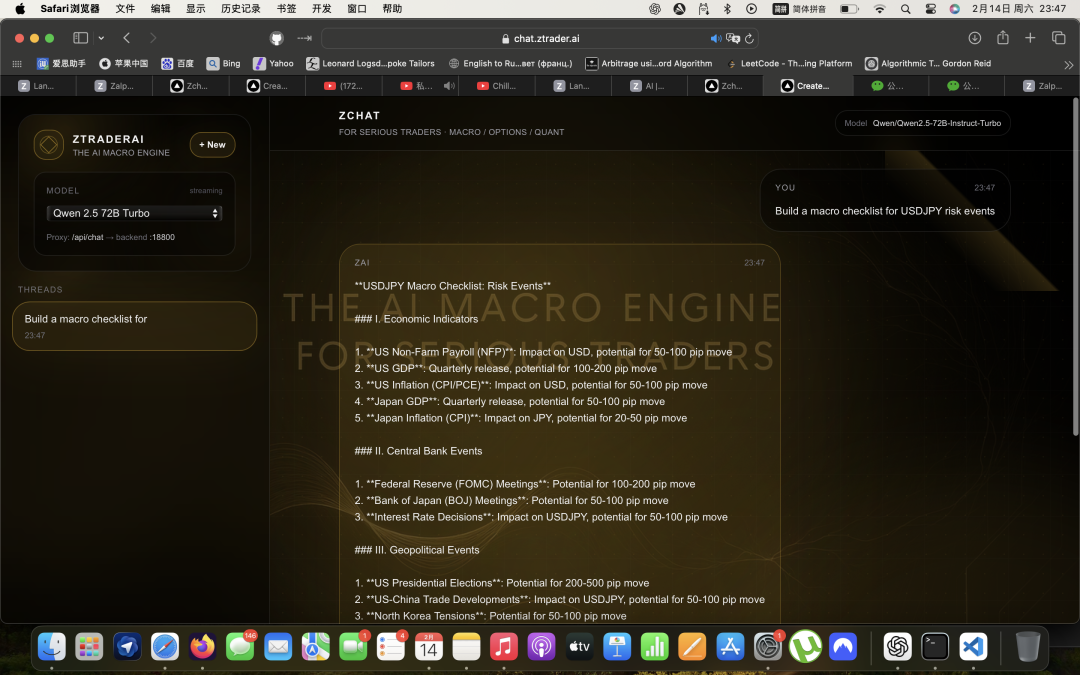The image size is (1080, 675).
Task: Switch to the Chill... YouTube tab
Action: tap(497, 86)
